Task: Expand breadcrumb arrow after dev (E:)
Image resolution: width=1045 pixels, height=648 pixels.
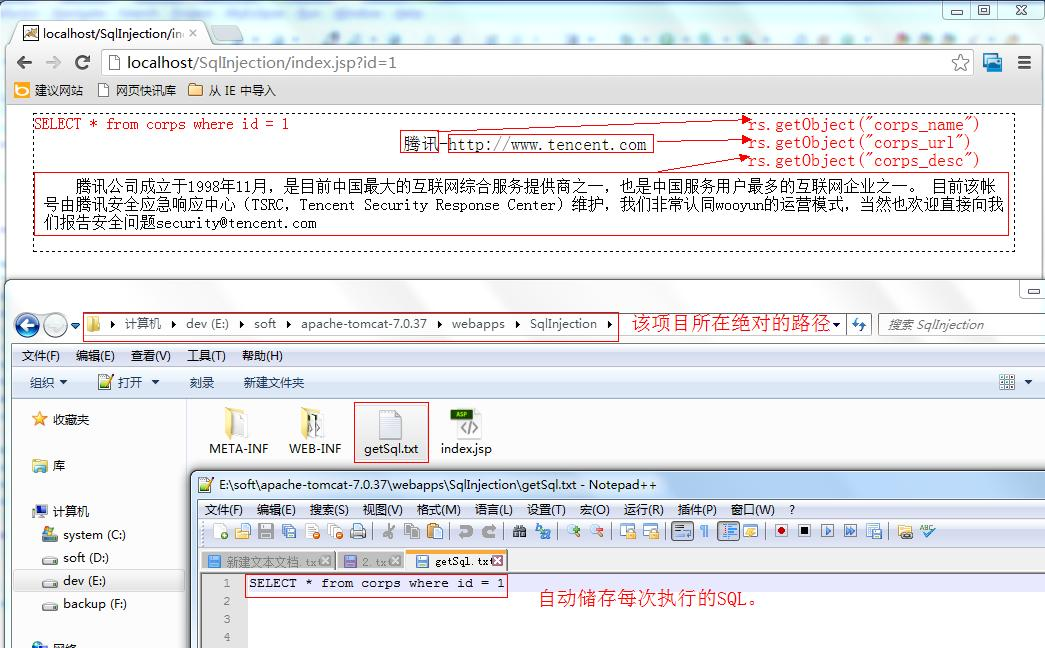Action: (241, 324)
